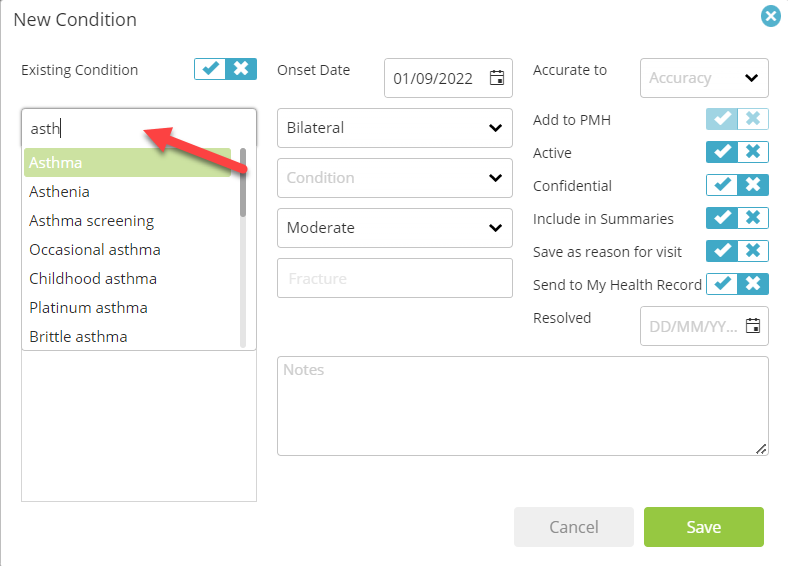Select Asthma from suggestion list
This screenshot has width=788, height=566.
point(128,162)
